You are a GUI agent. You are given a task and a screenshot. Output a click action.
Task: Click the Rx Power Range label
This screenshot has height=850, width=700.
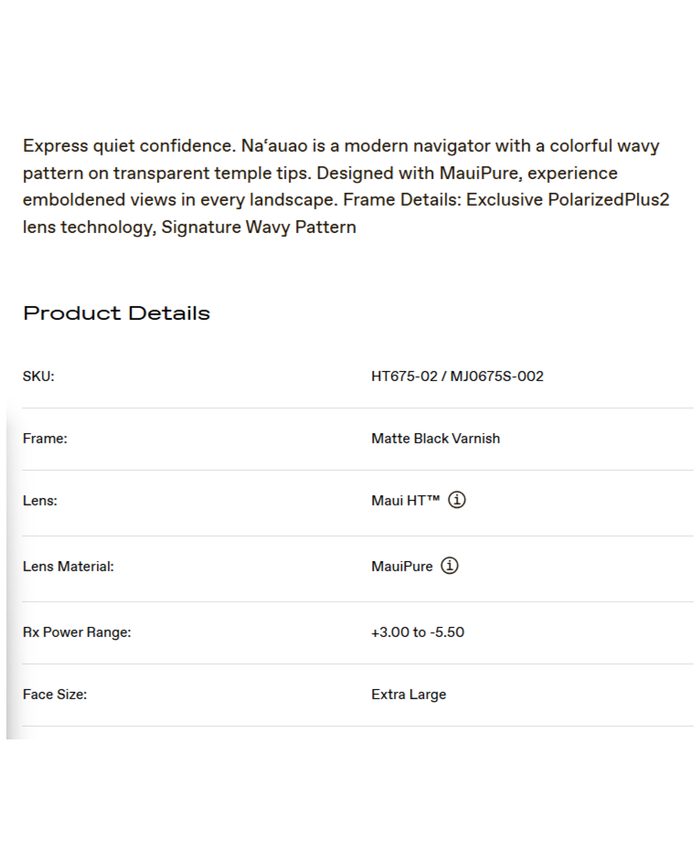[77, 633]
